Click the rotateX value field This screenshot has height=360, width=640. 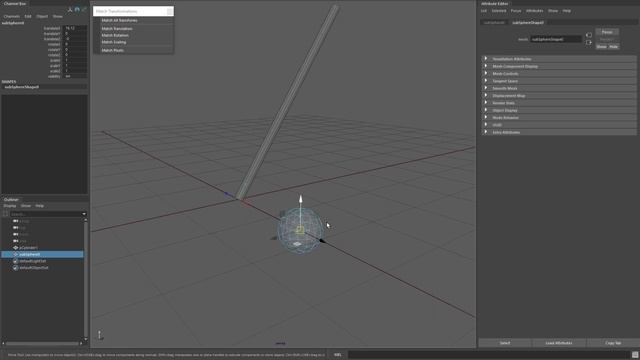pyautogui.click(x=76, y=44)
